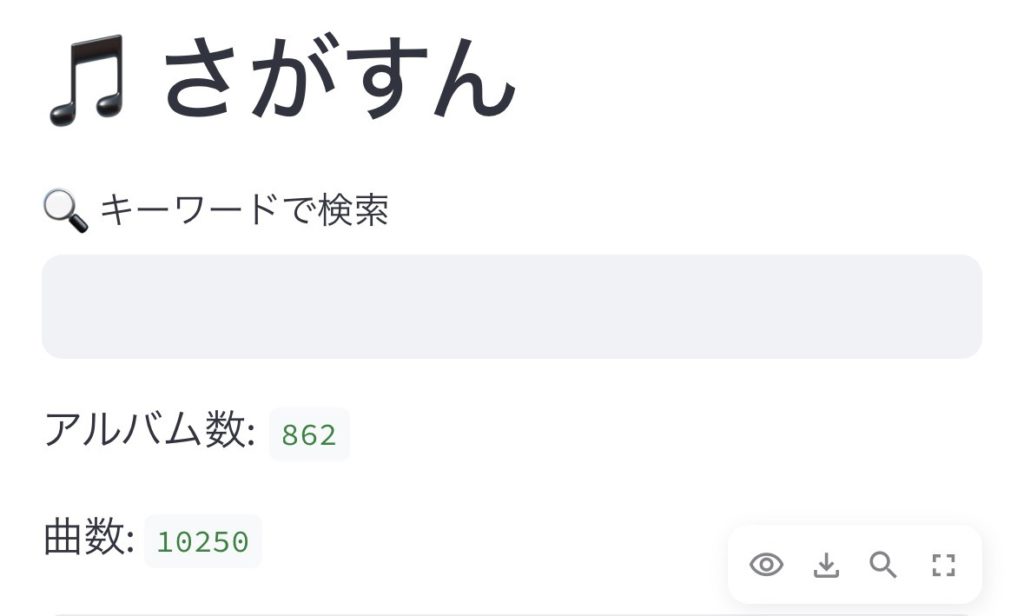Toggle column visibility with the eye icon

[766, 565]
